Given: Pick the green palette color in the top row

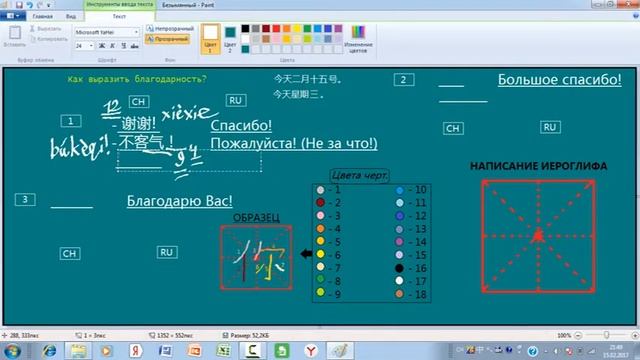Looking at the screenshot, I should coord(307,28).
